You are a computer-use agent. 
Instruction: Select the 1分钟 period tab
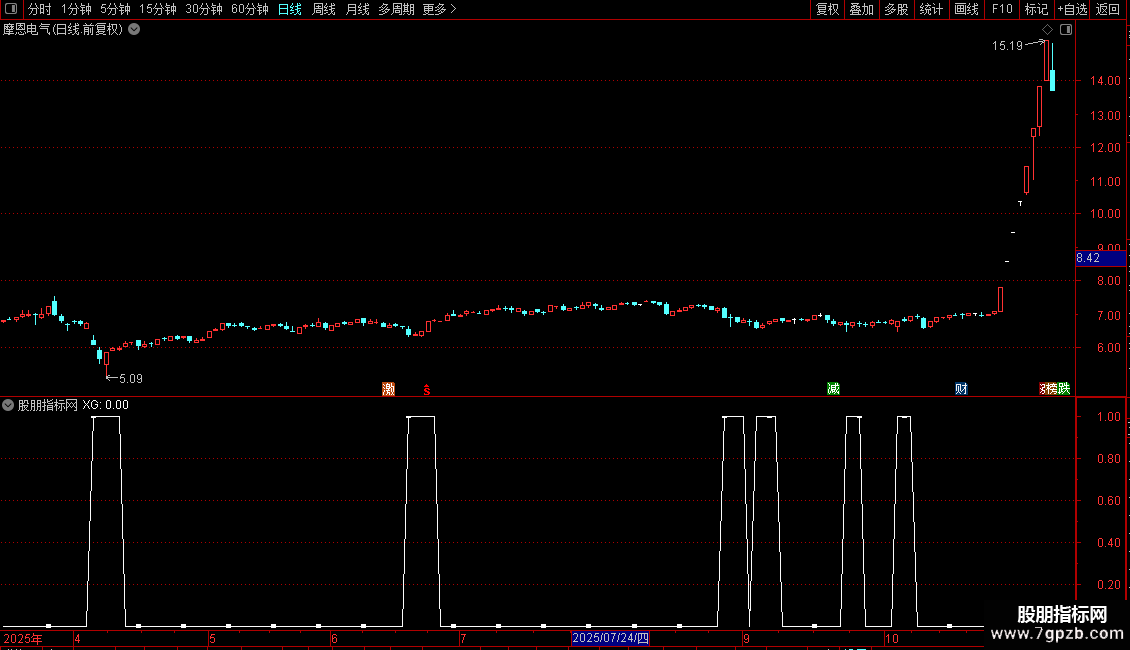pos(76,9)
